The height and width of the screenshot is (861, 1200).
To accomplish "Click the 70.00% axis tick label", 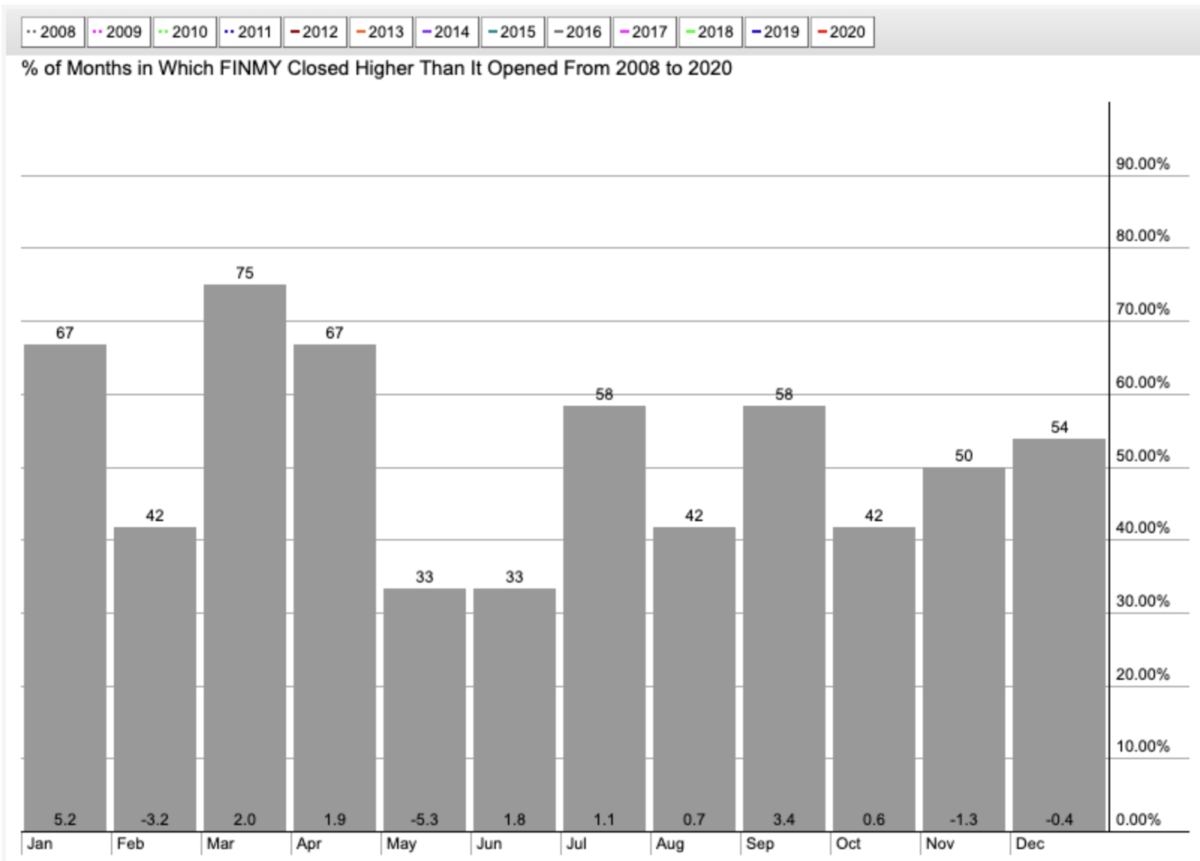I will pos(1141,310).
